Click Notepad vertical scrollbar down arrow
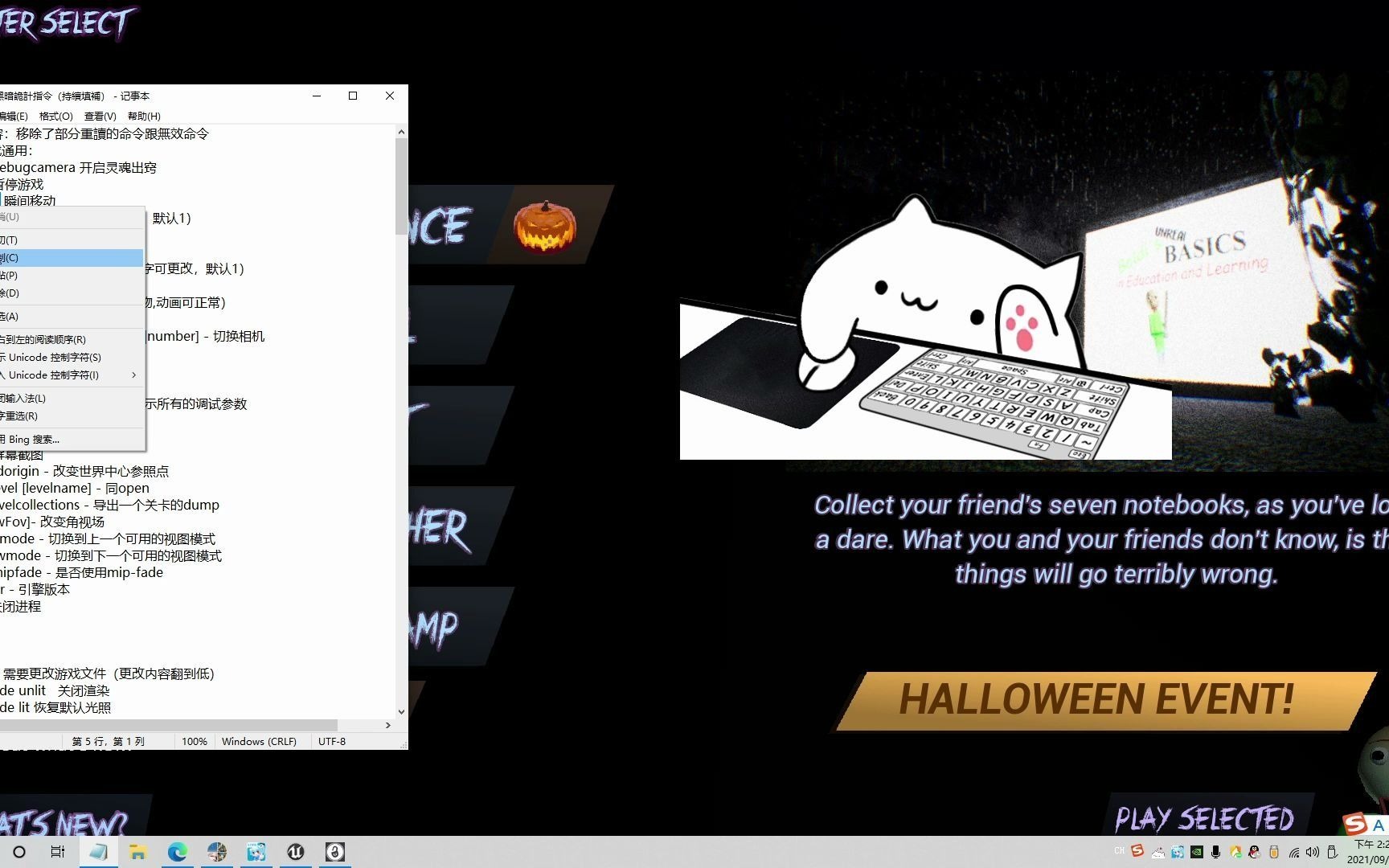Viewport: 1389px width, 868px height. 401,711
